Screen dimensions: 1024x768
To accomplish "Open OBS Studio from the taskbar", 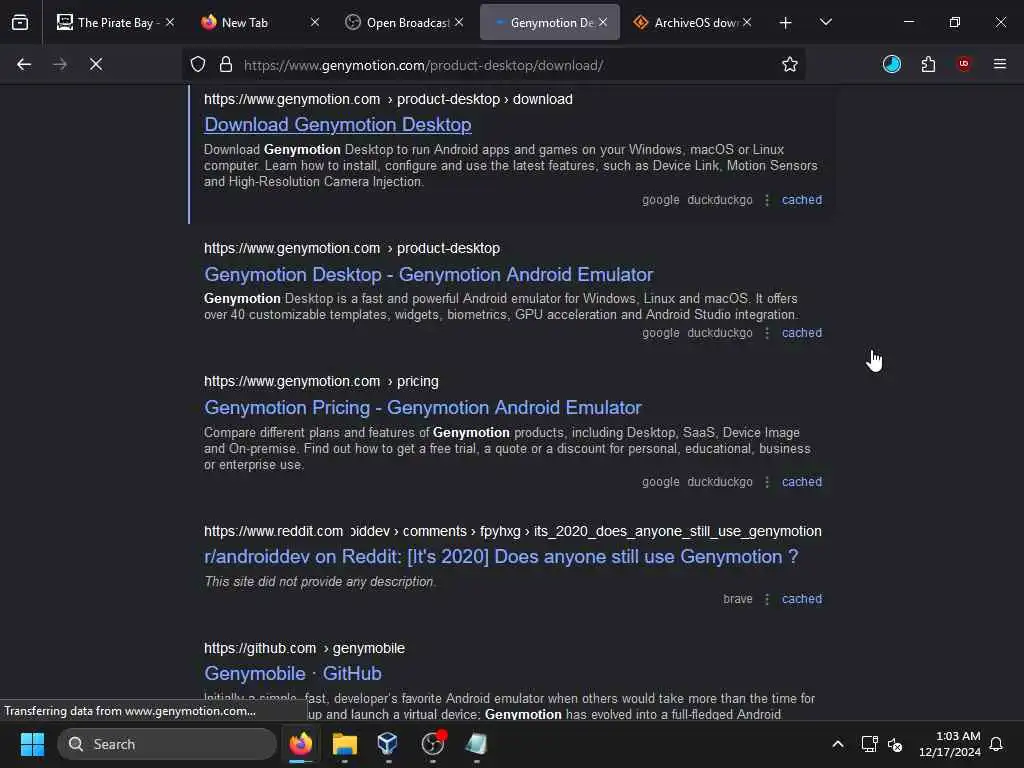I will point(432,744).
